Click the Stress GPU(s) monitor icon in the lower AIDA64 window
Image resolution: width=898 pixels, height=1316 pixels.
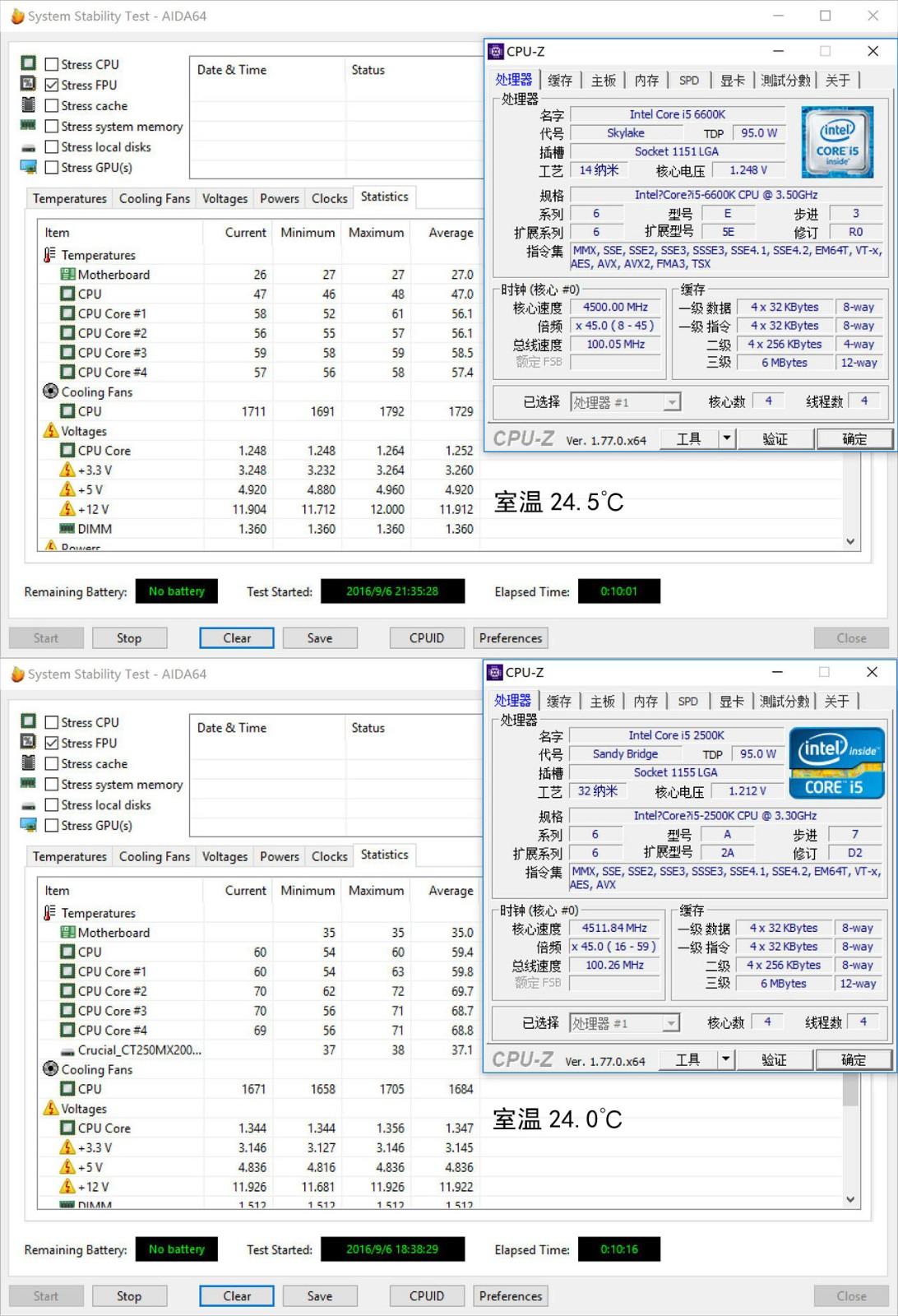(x=28, y=825)
